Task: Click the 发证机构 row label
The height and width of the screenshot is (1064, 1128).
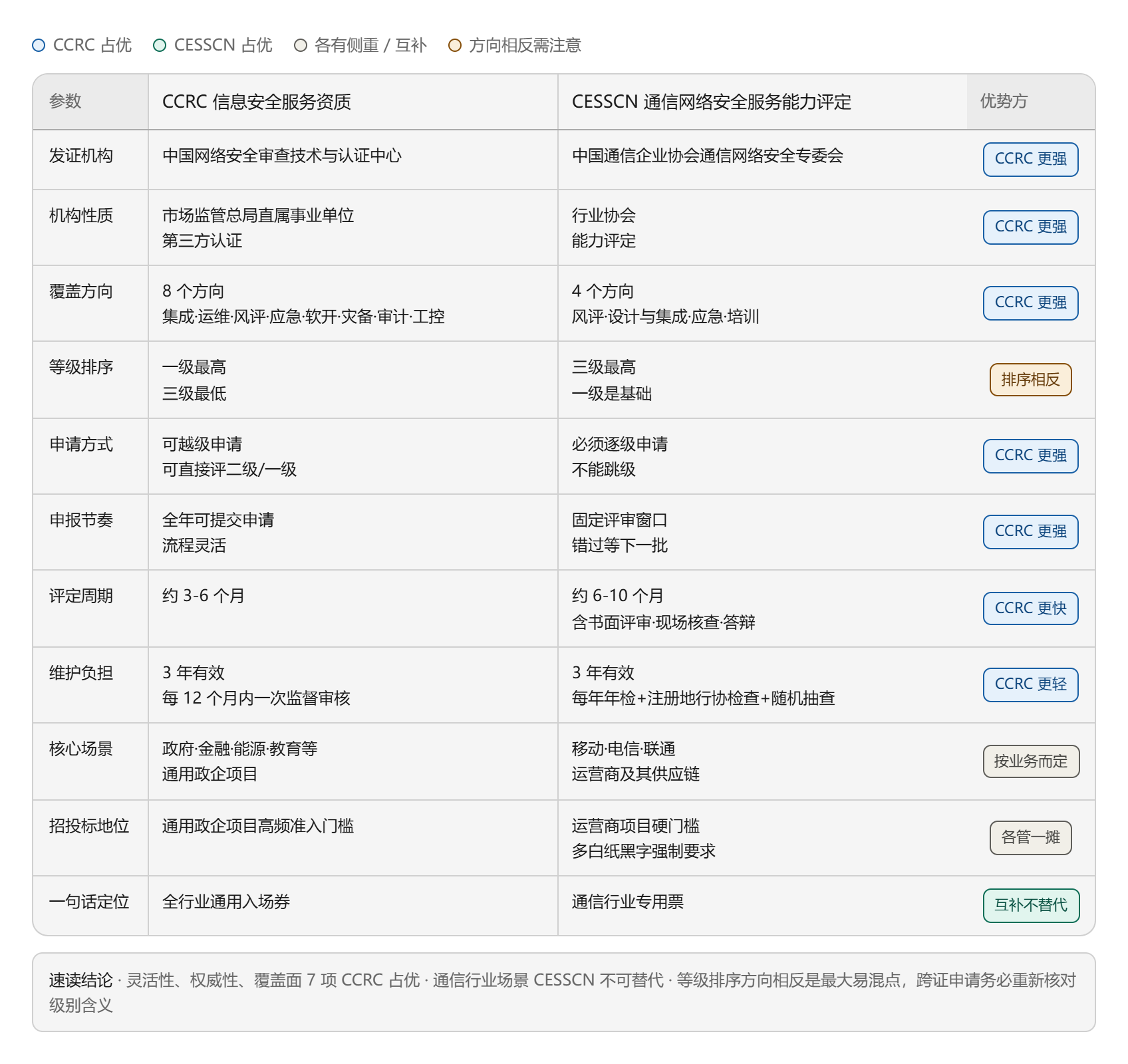Action: 81,156
